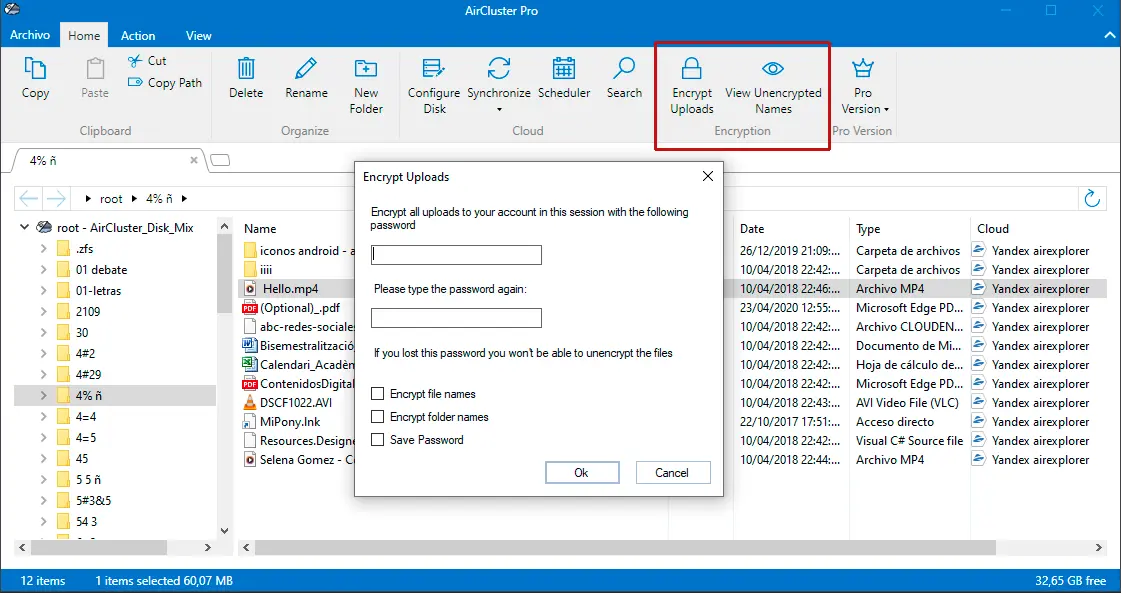Expand the 5#3&5 folder node
Viewport: 1121px width, 593px height.
tap(44, 501)
